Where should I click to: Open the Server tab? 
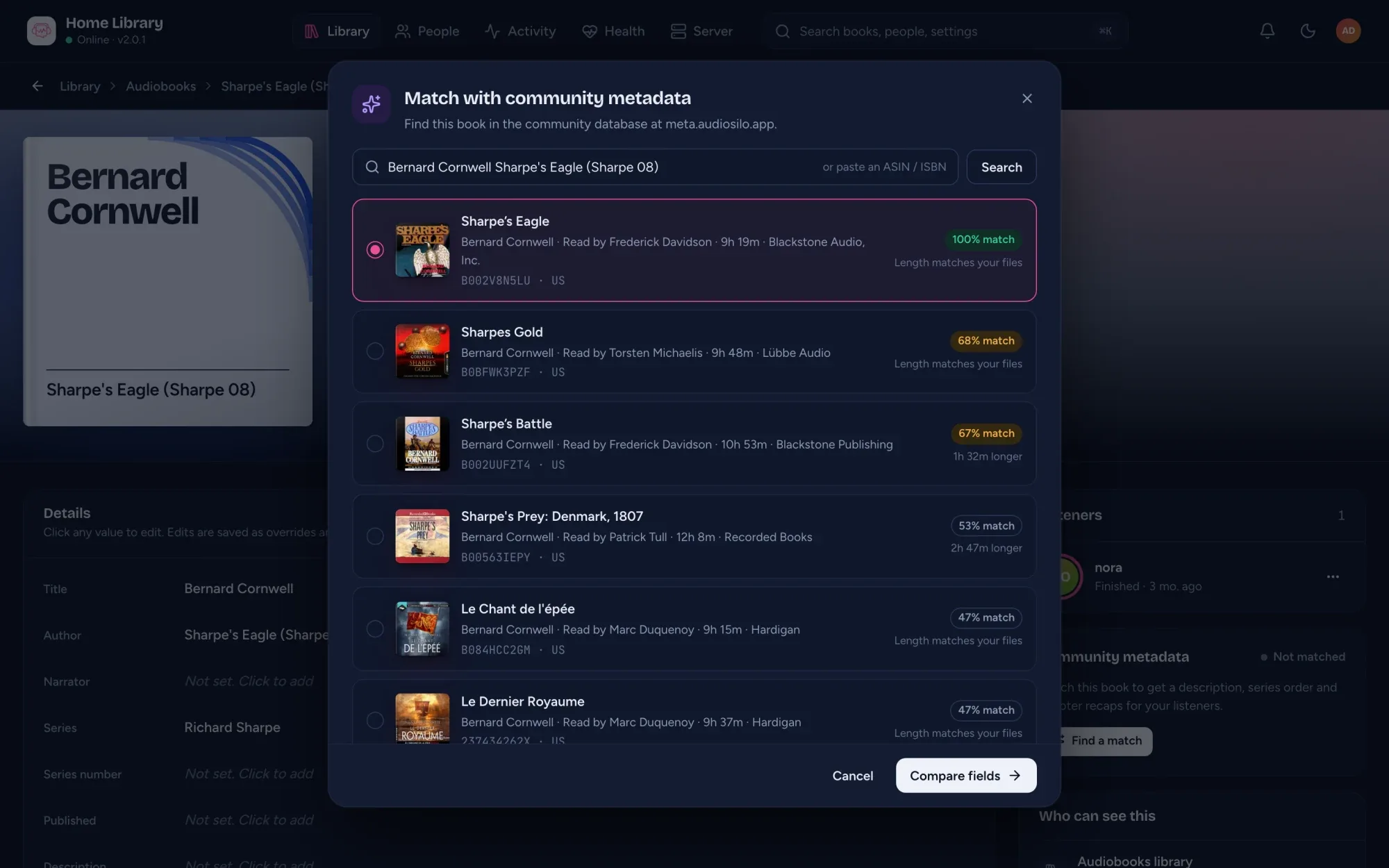(x=701, y=31)
